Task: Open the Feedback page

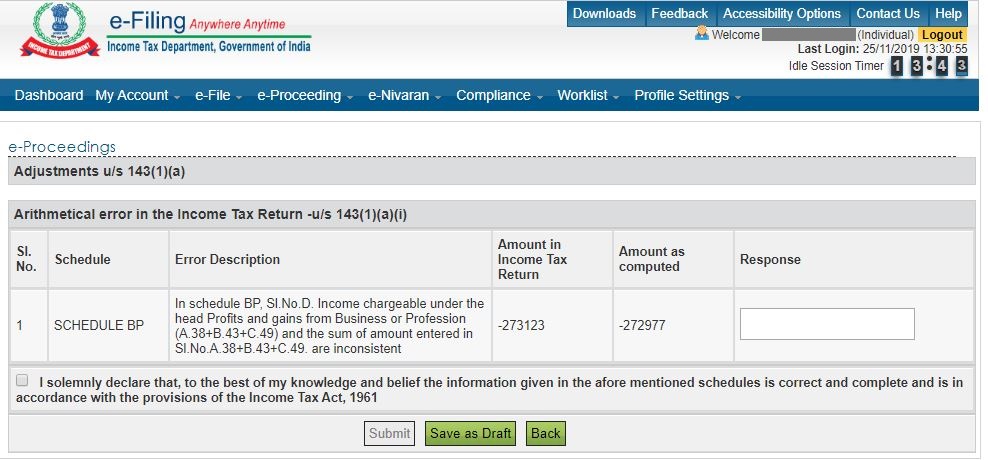Action: (x=679, y=14)
